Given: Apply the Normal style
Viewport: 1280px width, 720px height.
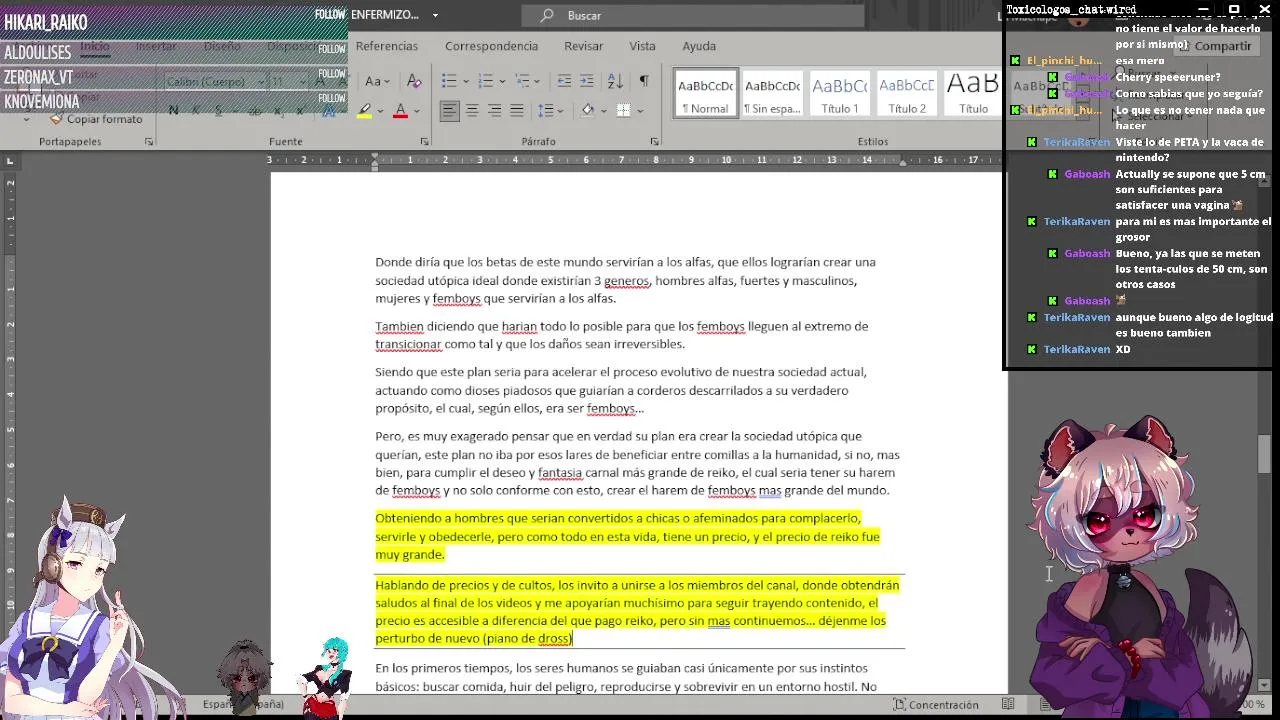Looking at the screenshot, I should [x=706, y=93].
